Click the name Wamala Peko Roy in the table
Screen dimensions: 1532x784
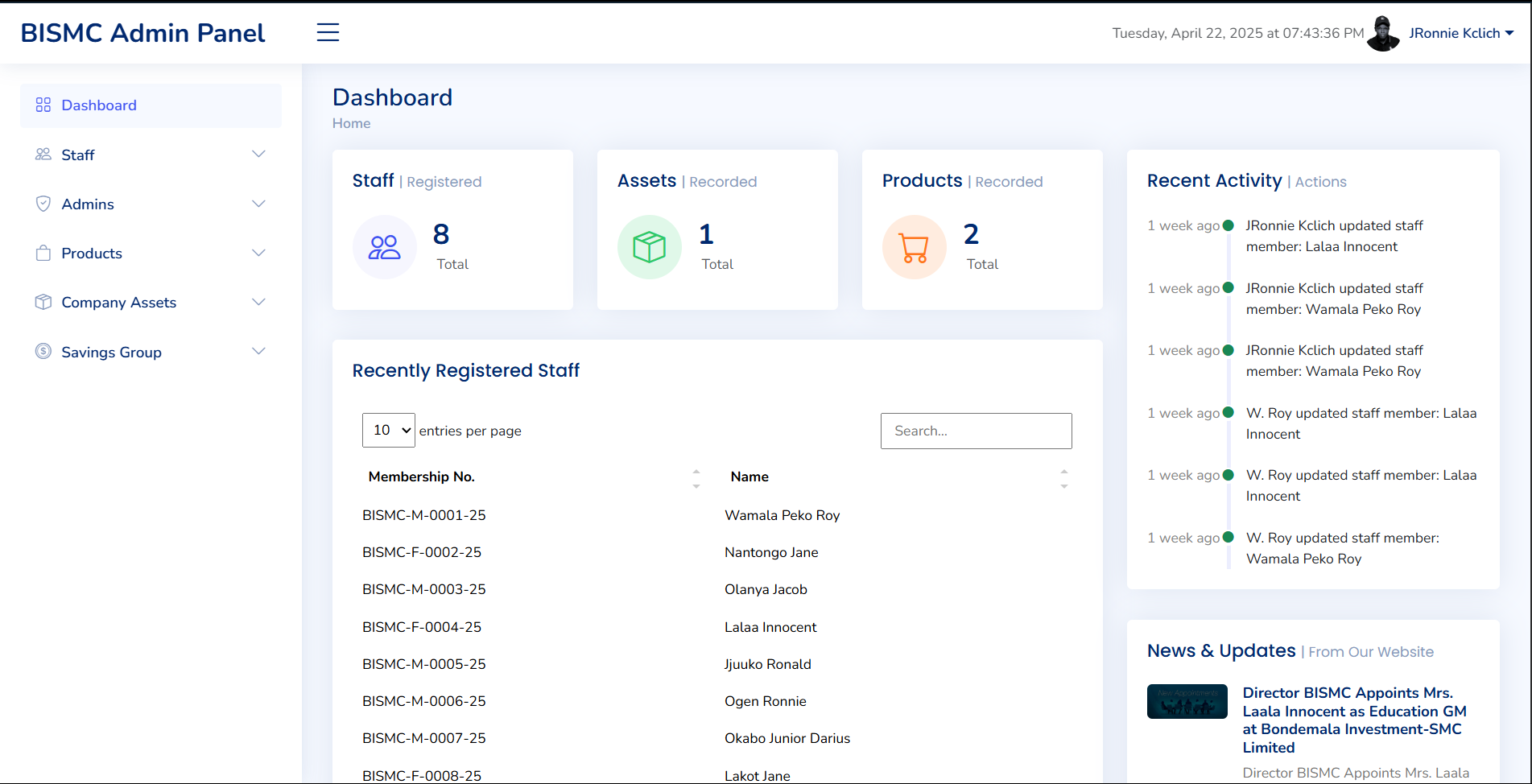[783, 515]
